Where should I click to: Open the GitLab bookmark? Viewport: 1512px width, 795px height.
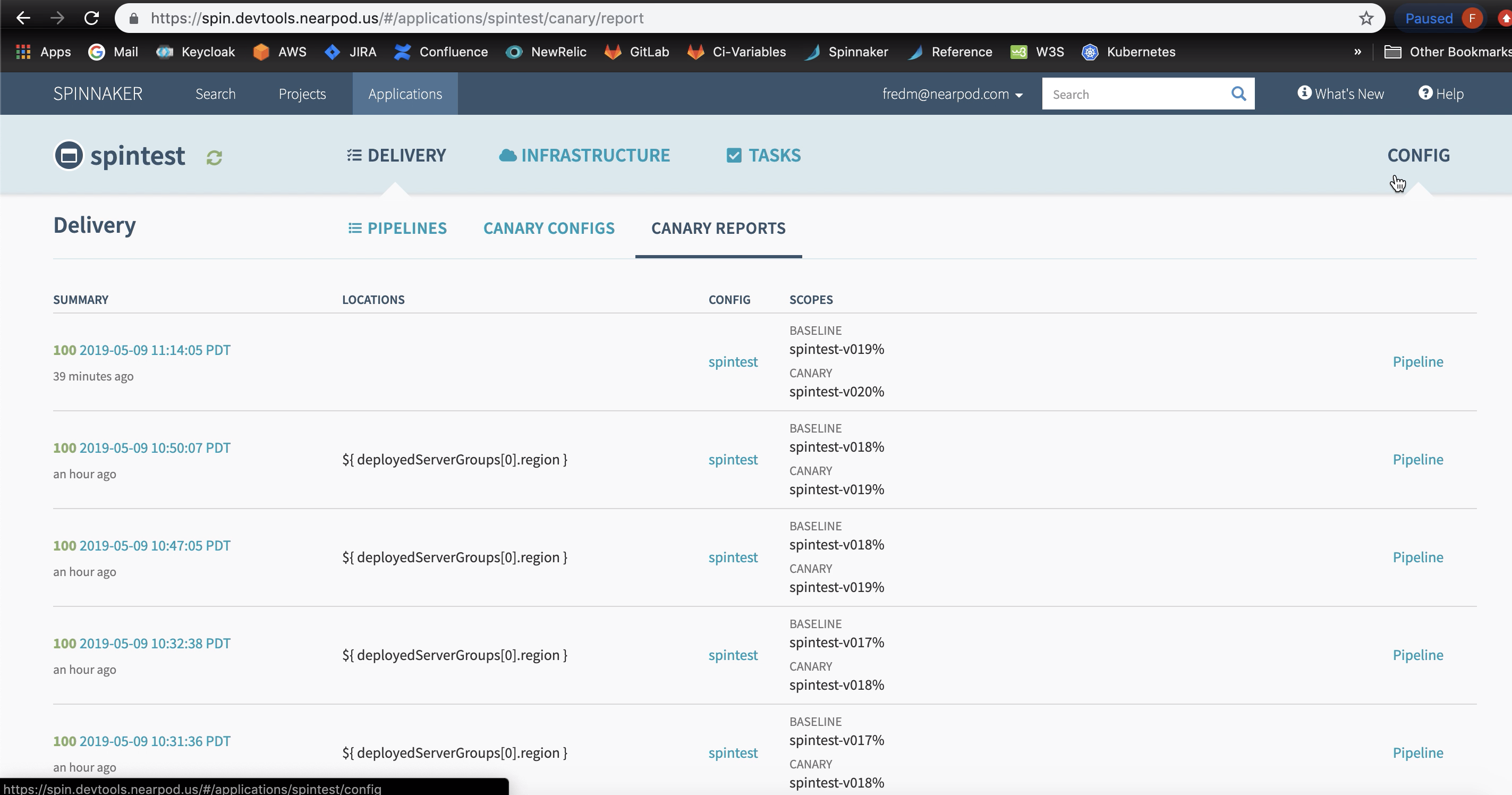[638, 52]
